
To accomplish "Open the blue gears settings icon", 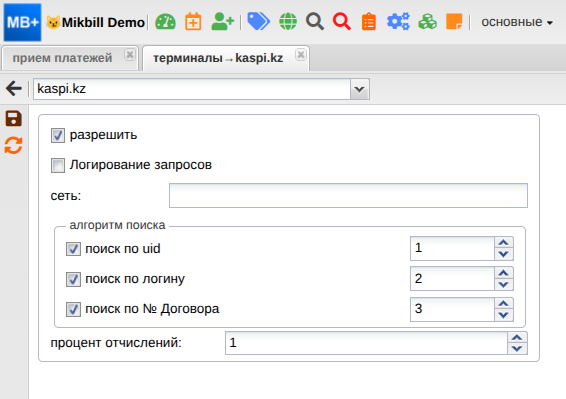I will point(398,22).
